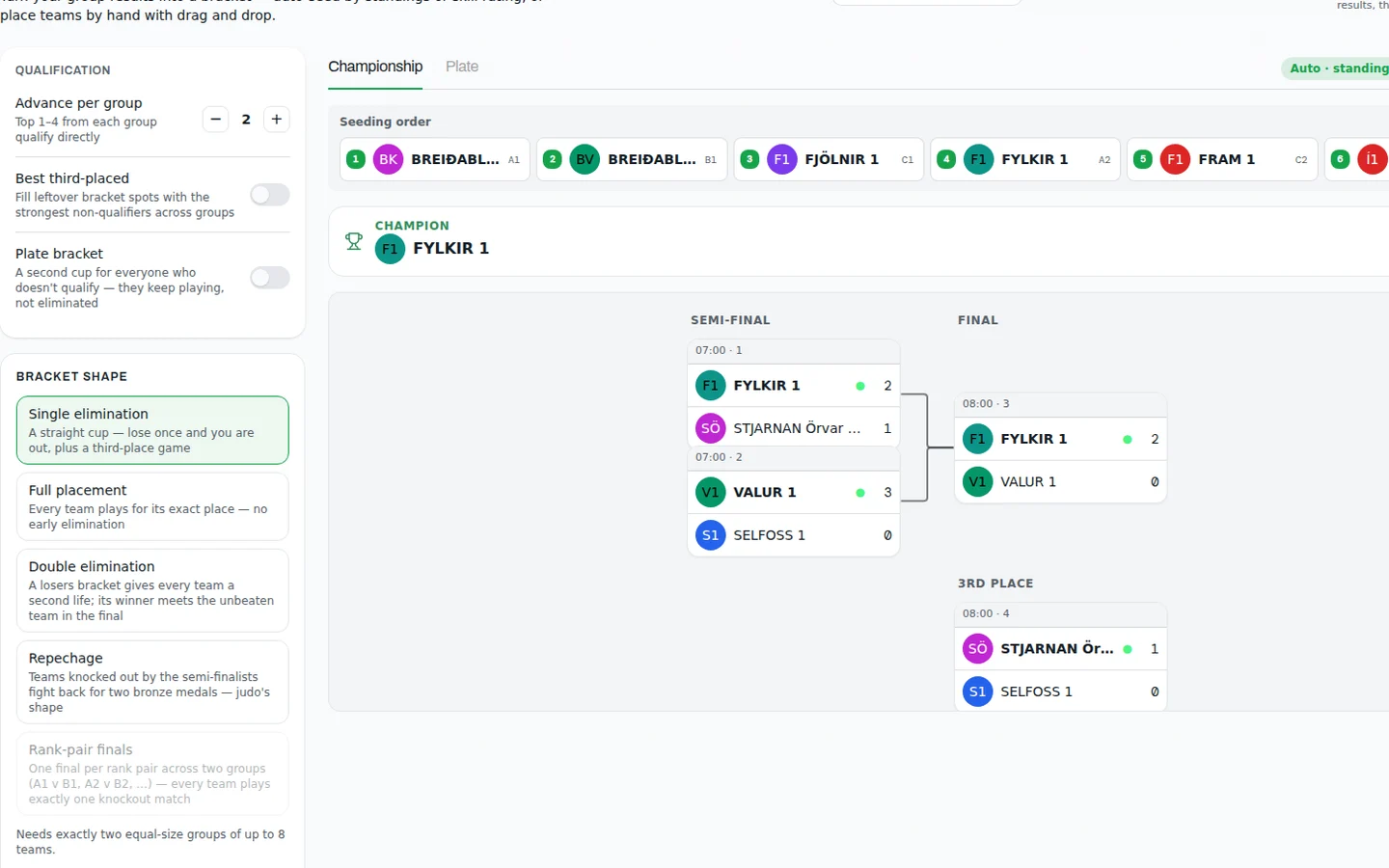This screenshot has width=1389, height=868.
Task: Click the champion trophy icon
Action: pos(354,241)
